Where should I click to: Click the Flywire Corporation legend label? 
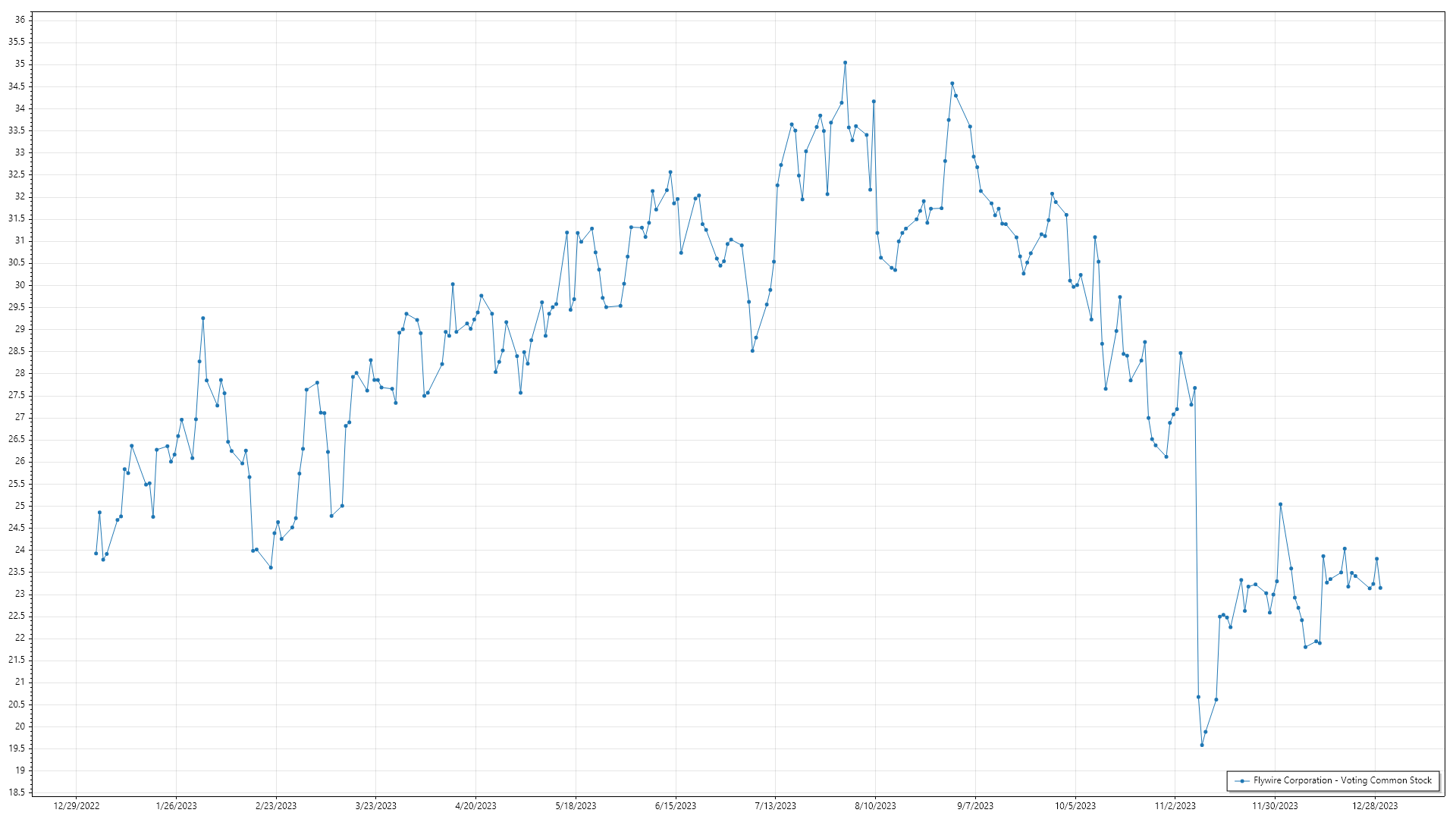1342,780
